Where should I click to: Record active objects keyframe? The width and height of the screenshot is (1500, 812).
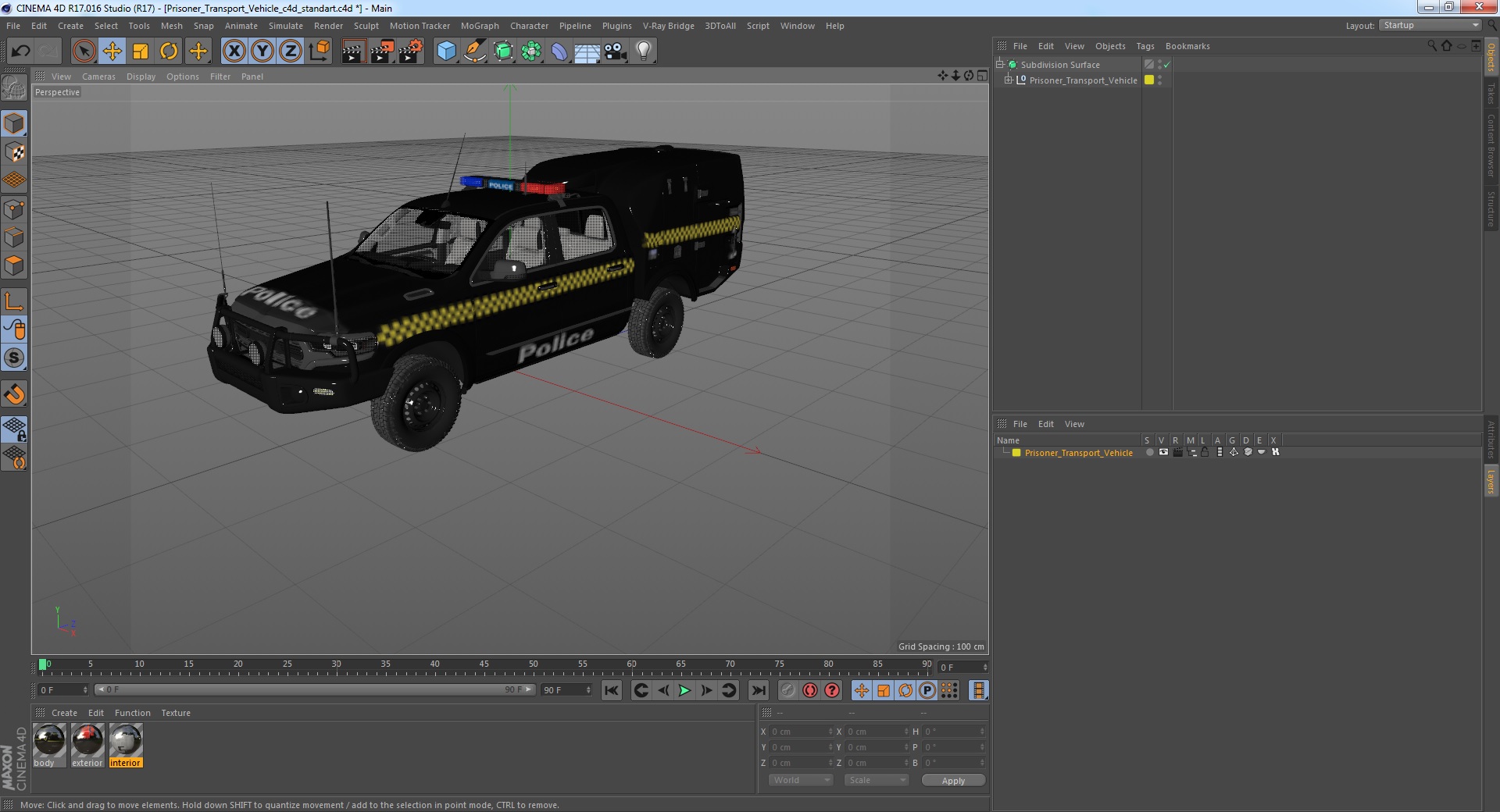(787, 690)
